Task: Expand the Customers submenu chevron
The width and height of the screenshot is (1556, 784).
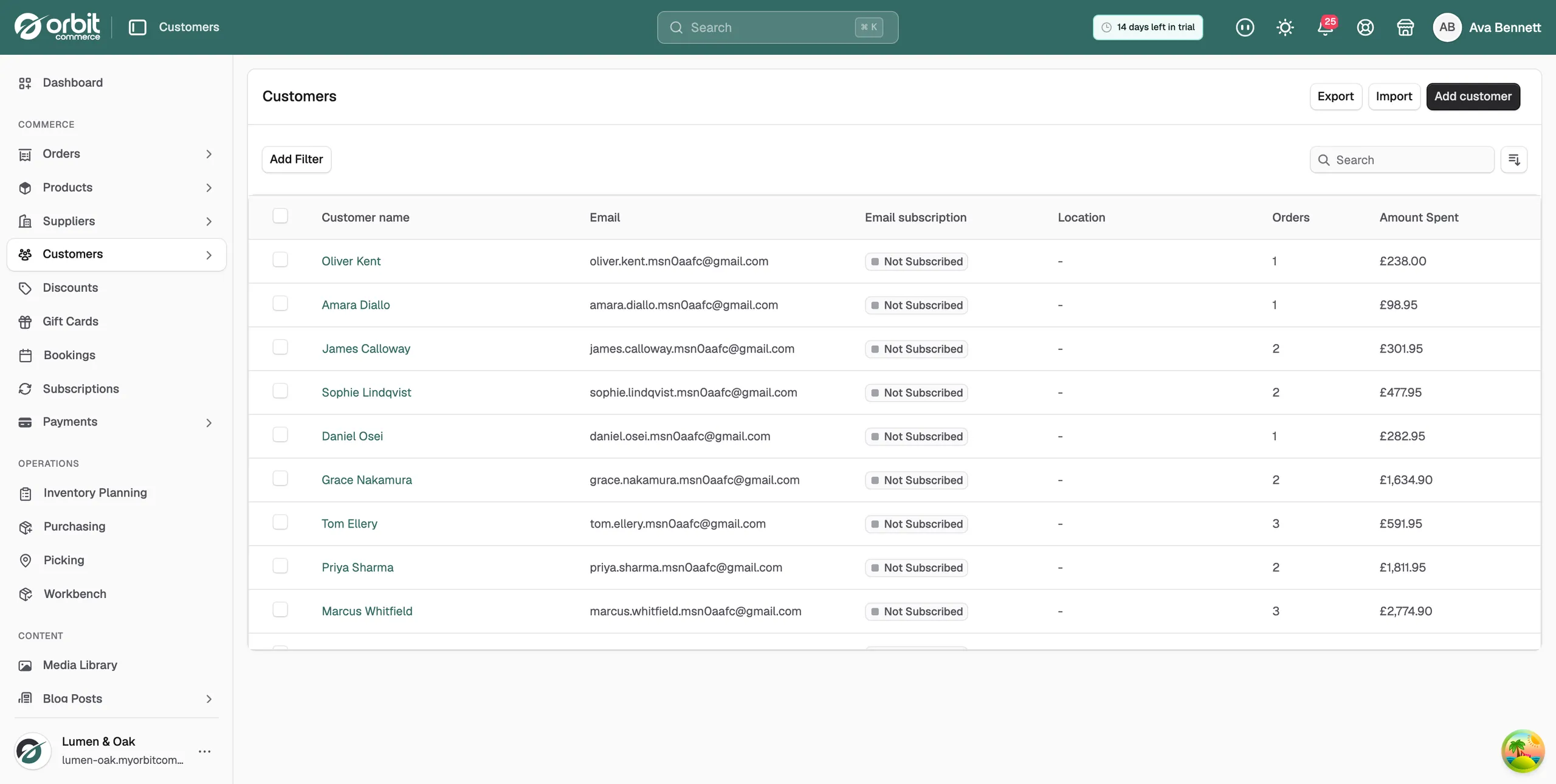Action: pyautogui.click(x=208, y=255)
